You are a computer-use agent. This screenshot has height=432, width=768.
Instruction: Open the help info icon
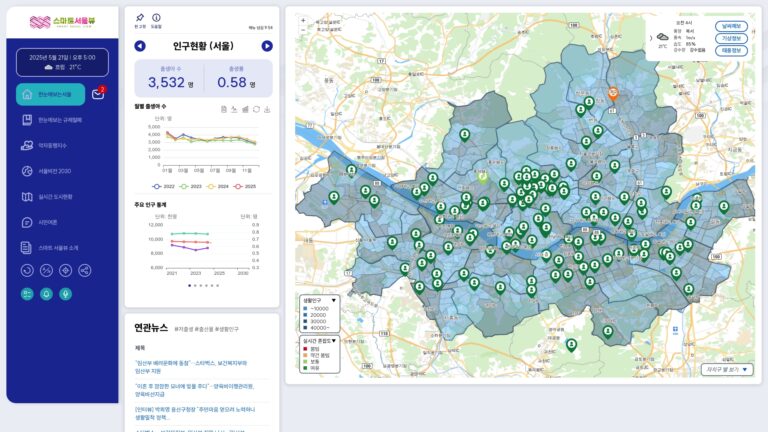[x=156, y=18]
